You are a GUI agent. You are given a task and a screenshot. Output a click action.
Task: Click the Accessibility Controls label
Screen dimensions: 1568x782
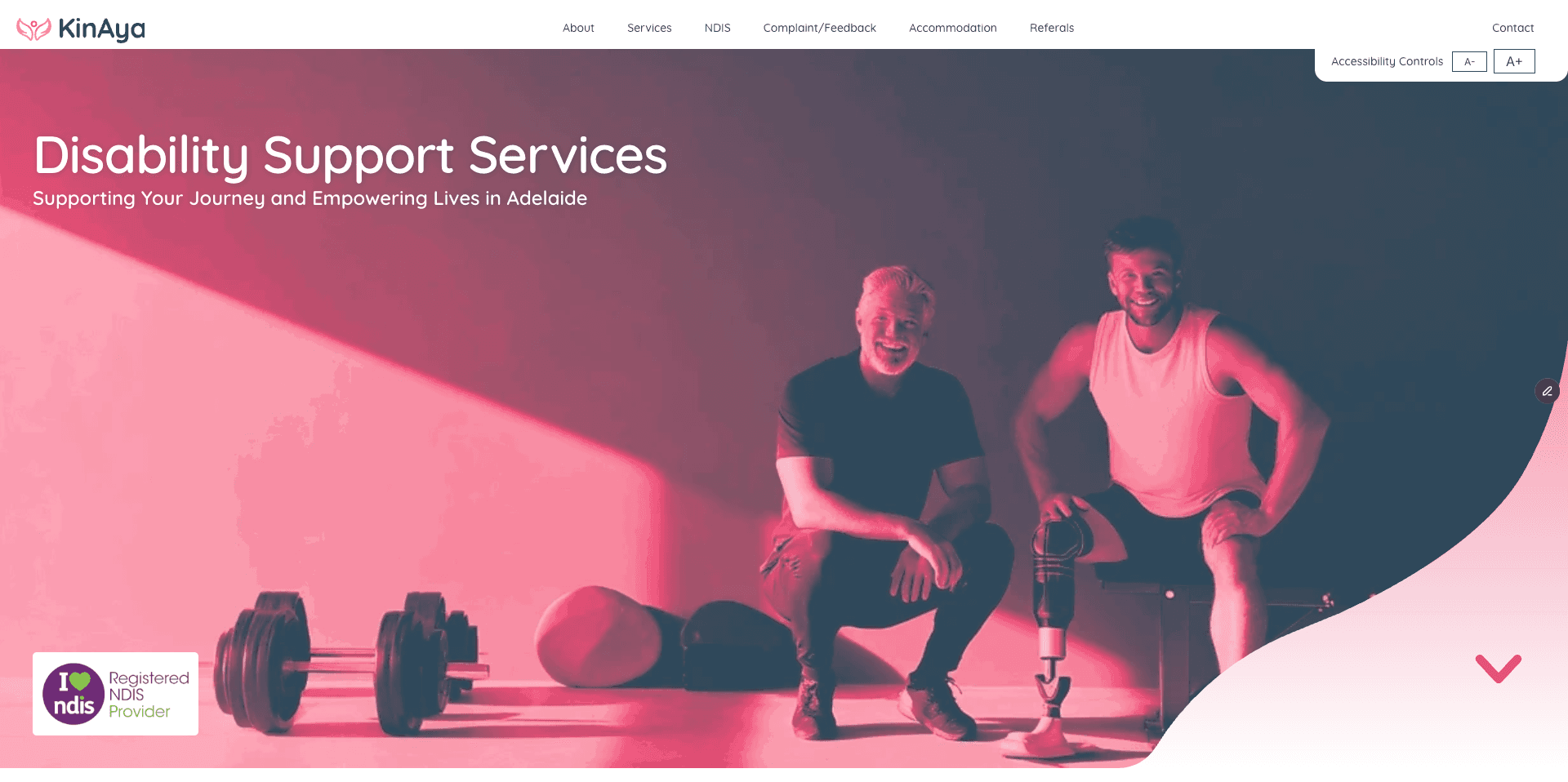pos(1387,61)
